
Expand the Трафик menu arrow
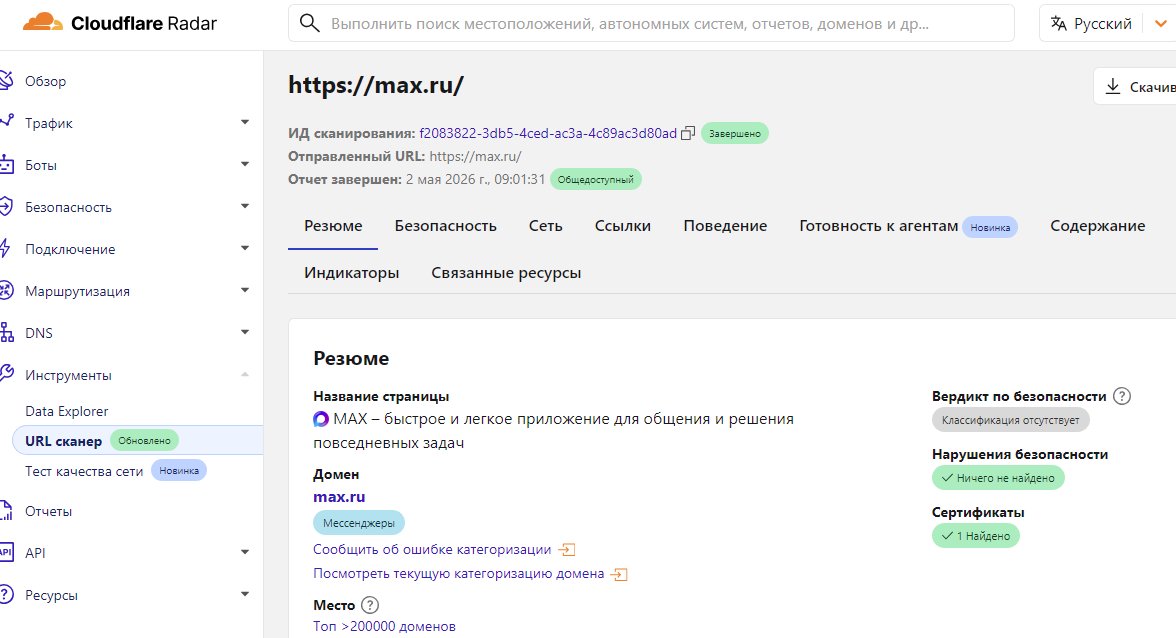pyautogui.click(x=244, y=121)
